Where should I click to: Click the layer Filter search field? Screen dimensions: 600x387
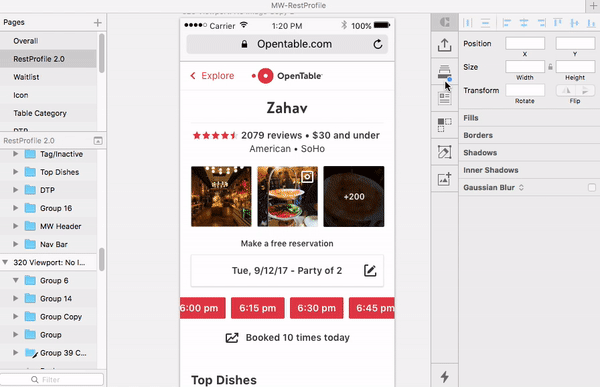52,379
